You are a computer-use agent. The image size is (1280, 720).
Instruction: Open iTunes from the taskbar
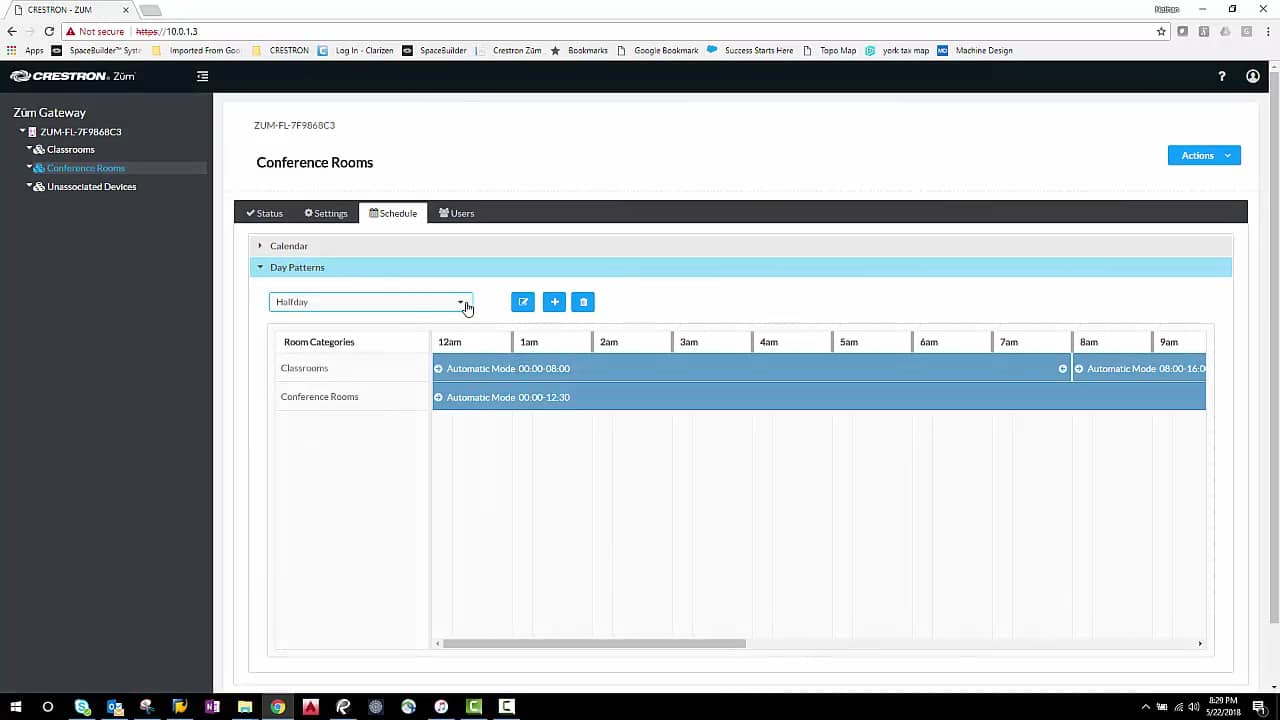pyautogui.click(x=441, y=706)
